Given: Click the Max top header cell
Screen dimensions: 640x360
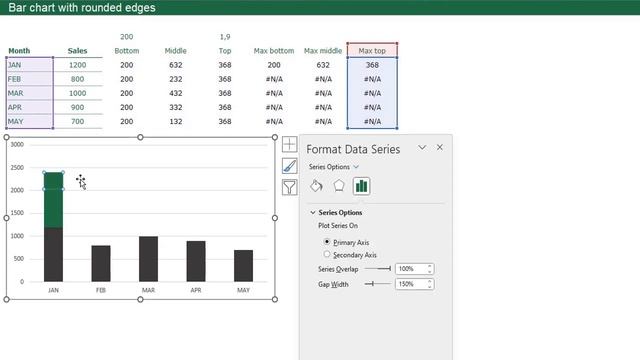Looking at the screenshot, I should pyautogui.click(x=372, y=51).
